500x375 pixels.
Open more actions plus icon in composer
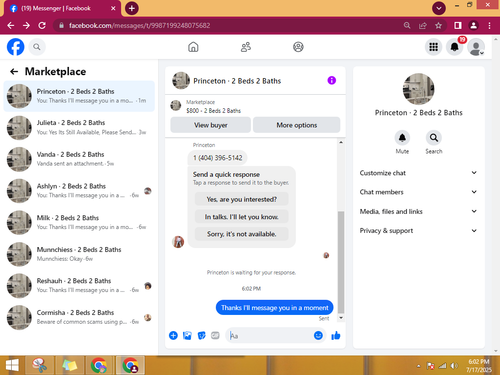(173, 335)
